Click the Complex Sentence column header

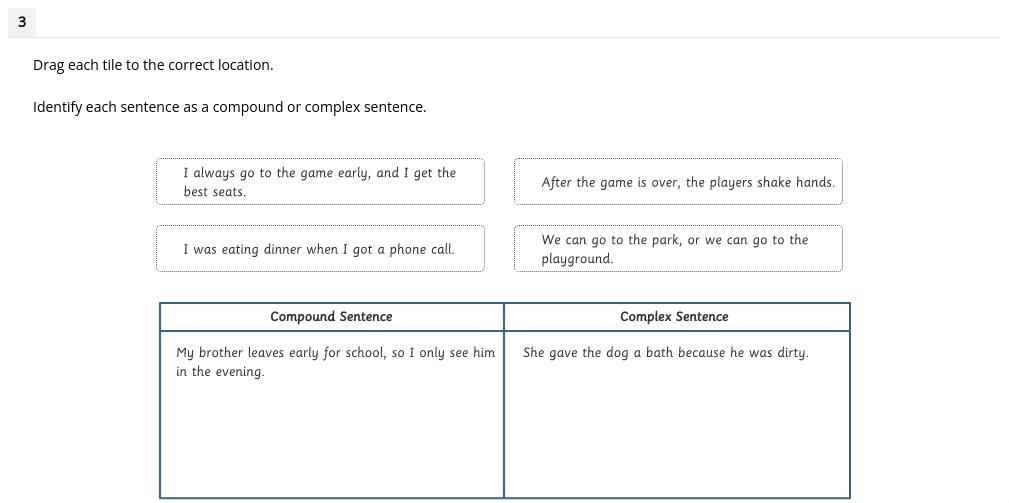pos(674,317)
